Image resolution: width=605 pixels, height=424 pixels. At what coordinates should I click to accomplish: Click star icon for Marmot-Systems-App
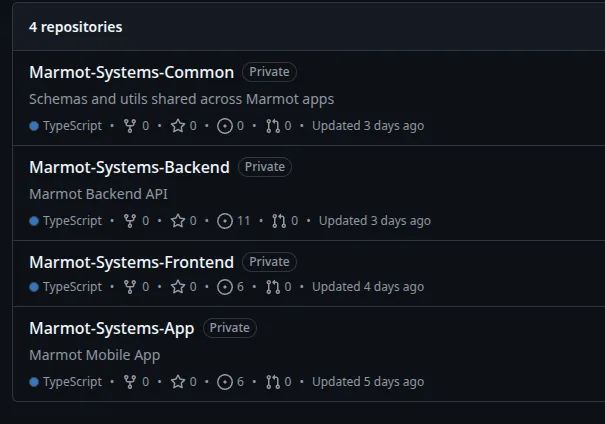pyautogui.click(x=178, y=382)
